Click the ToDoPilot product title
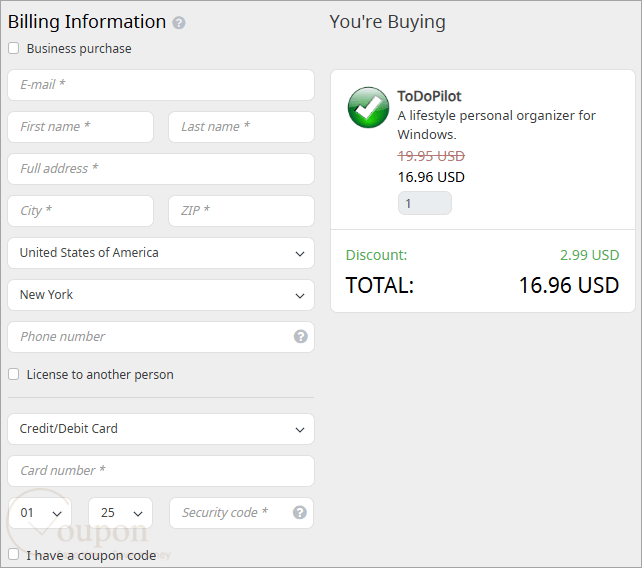This screenshot has height=568, width=642. pos(429,96)
